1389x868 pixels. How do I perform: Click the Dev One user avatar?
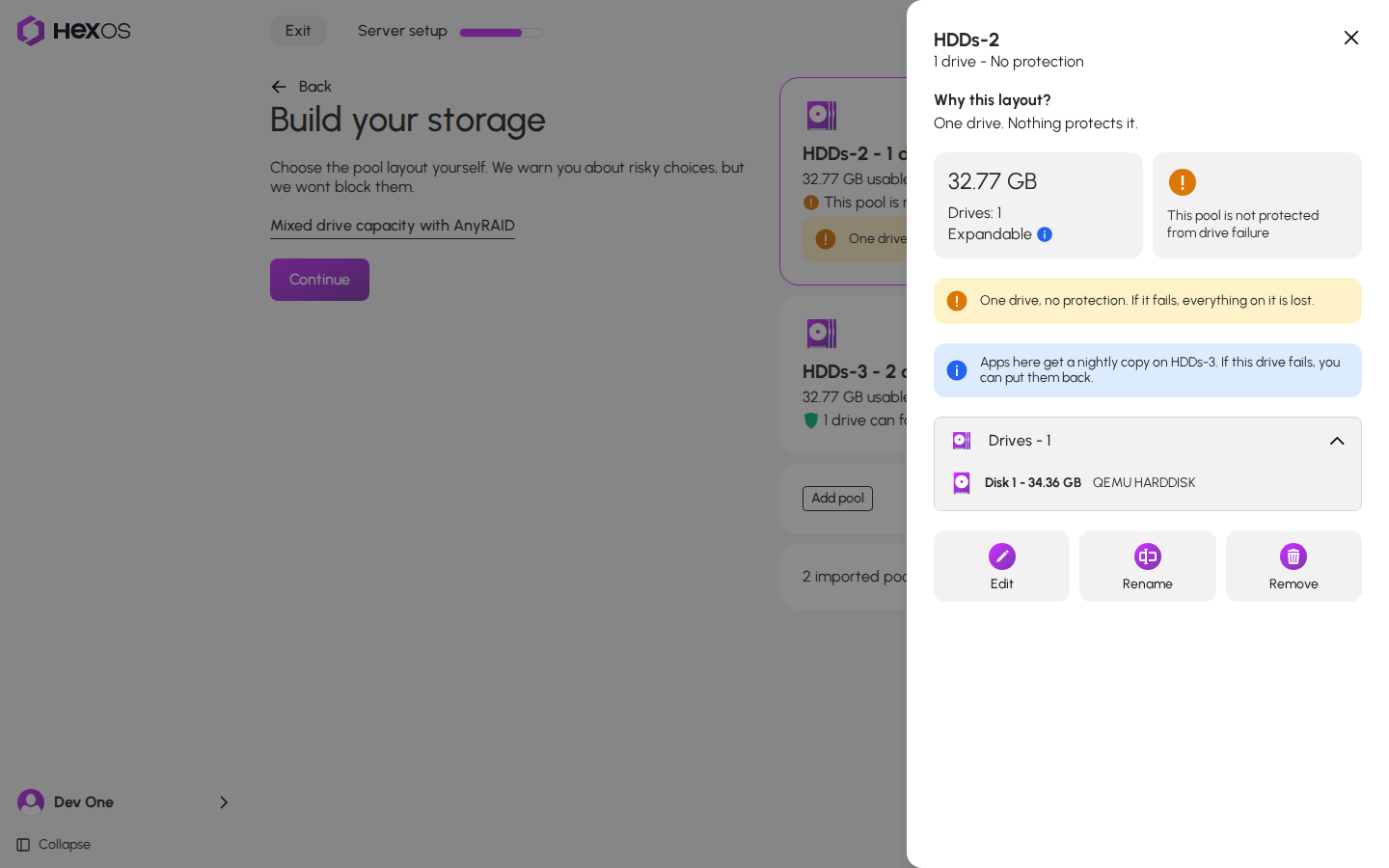point(31,802)
